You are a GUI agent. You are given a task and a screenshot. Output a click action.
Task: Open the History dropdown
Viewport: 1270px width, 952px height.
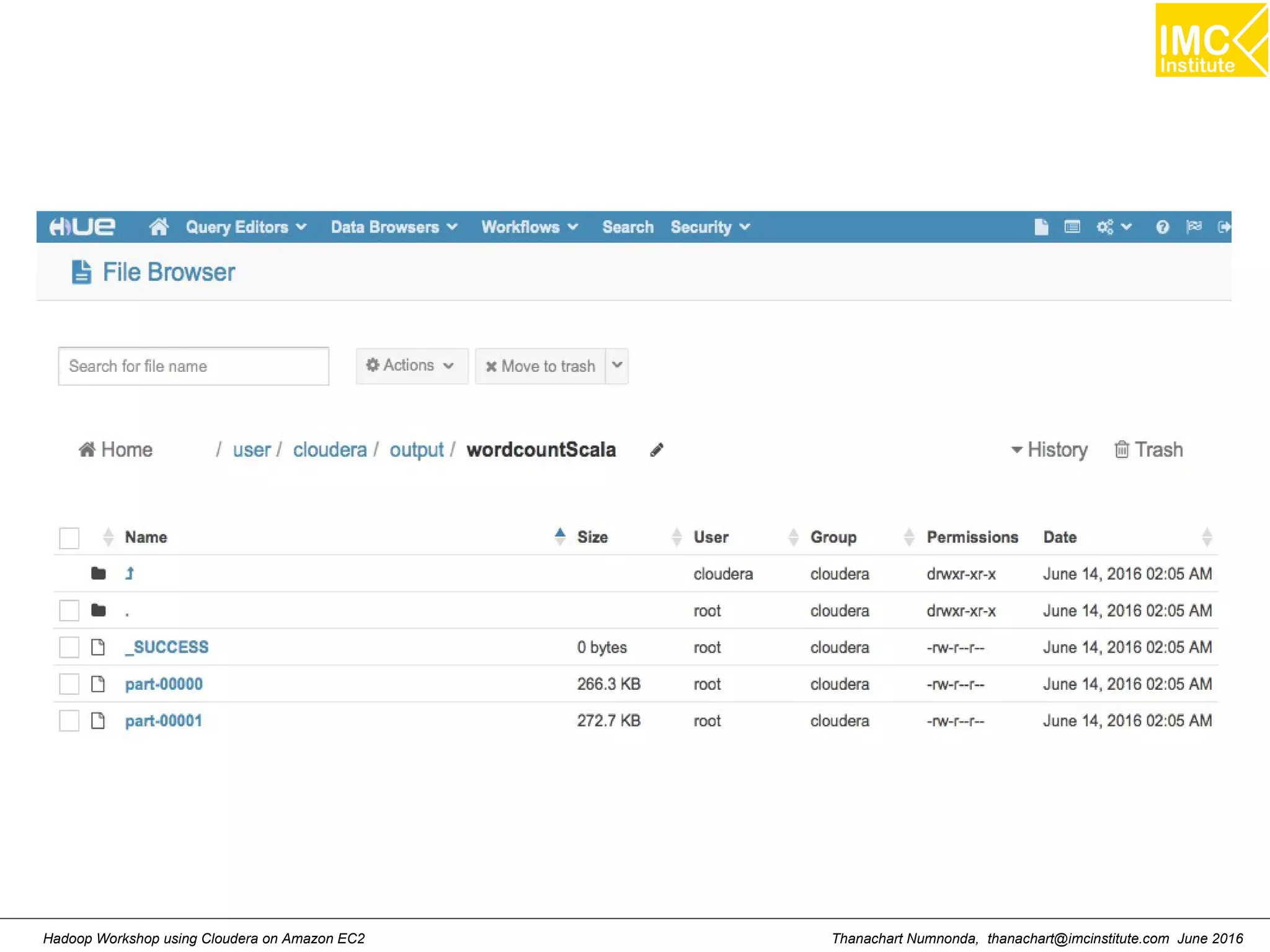coord(1049,450)
